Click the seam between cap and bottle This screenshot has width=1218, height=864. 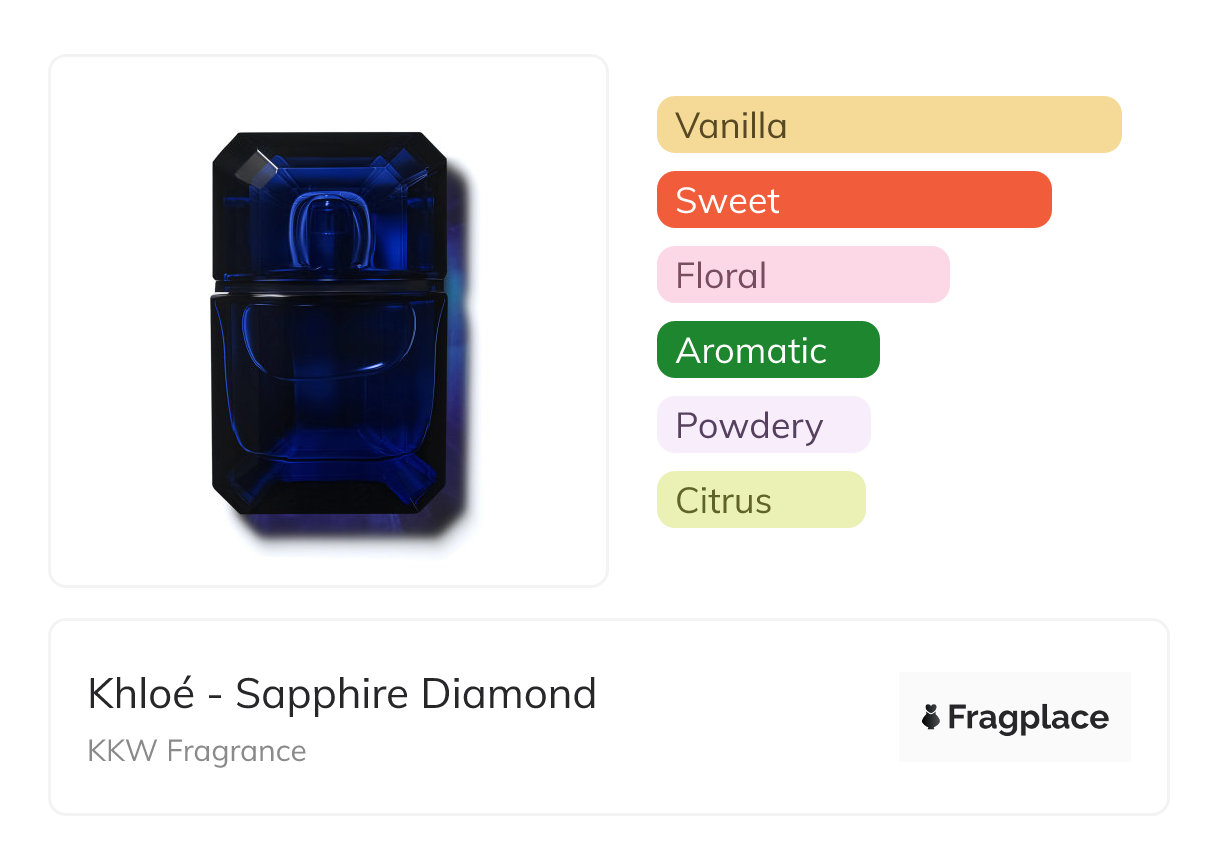click(x=330, y=287)
